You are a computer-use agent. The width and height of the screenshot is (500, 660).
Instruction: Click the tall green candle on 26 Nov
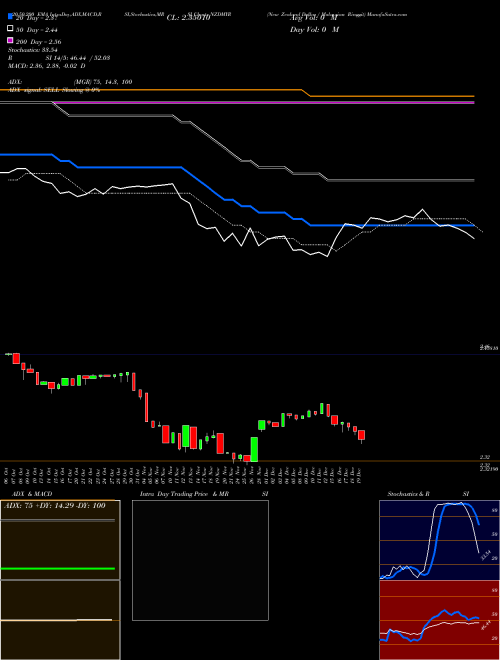coord(254,449)
